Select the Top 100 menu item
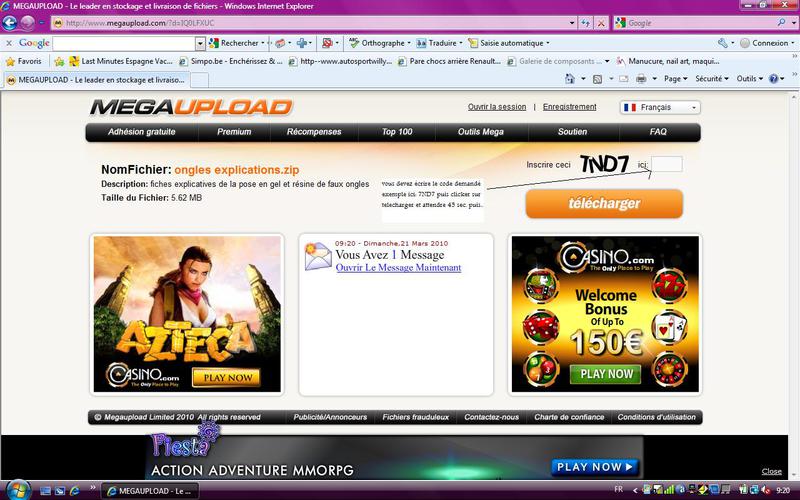Image resolution: width=800 pixels, height=500 pixels. tap(396, 132)
